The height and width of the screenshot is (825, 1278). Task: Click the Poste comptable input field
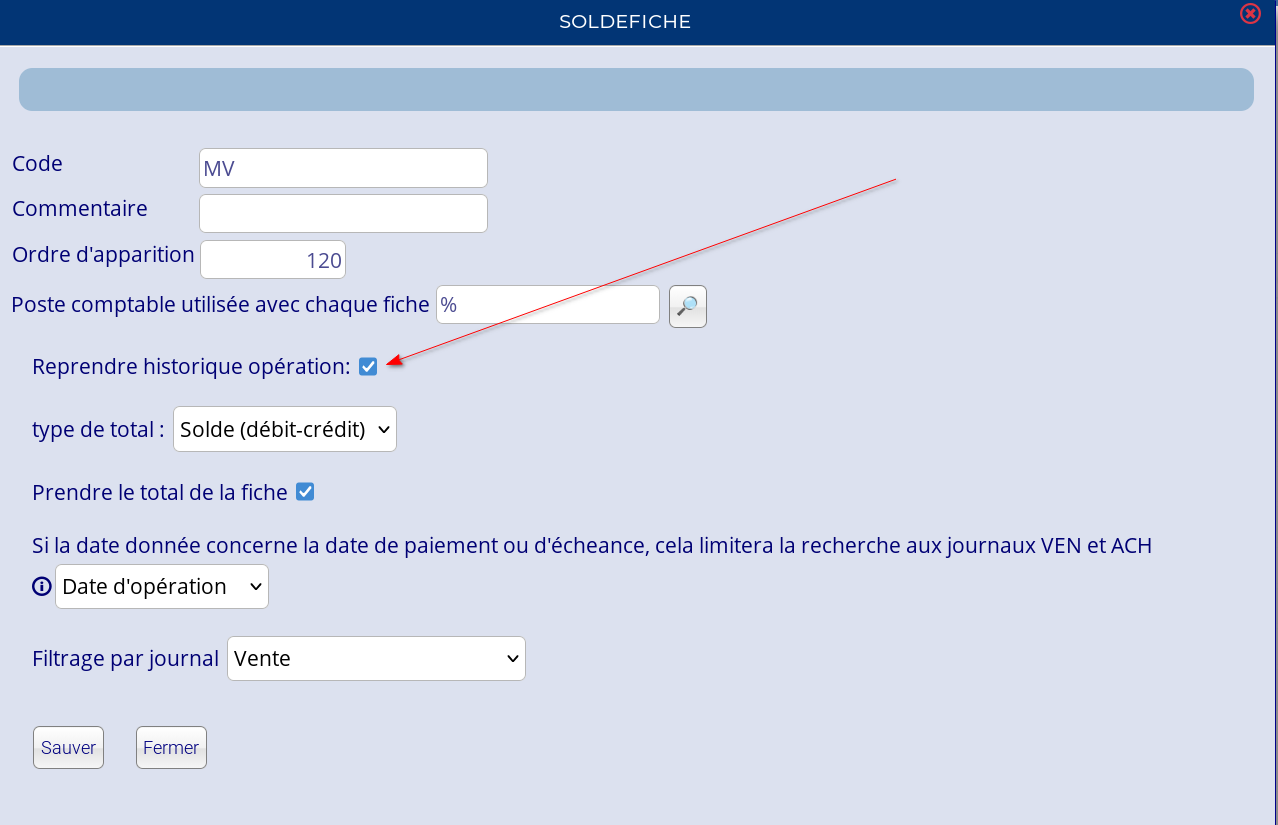(547, 305)
